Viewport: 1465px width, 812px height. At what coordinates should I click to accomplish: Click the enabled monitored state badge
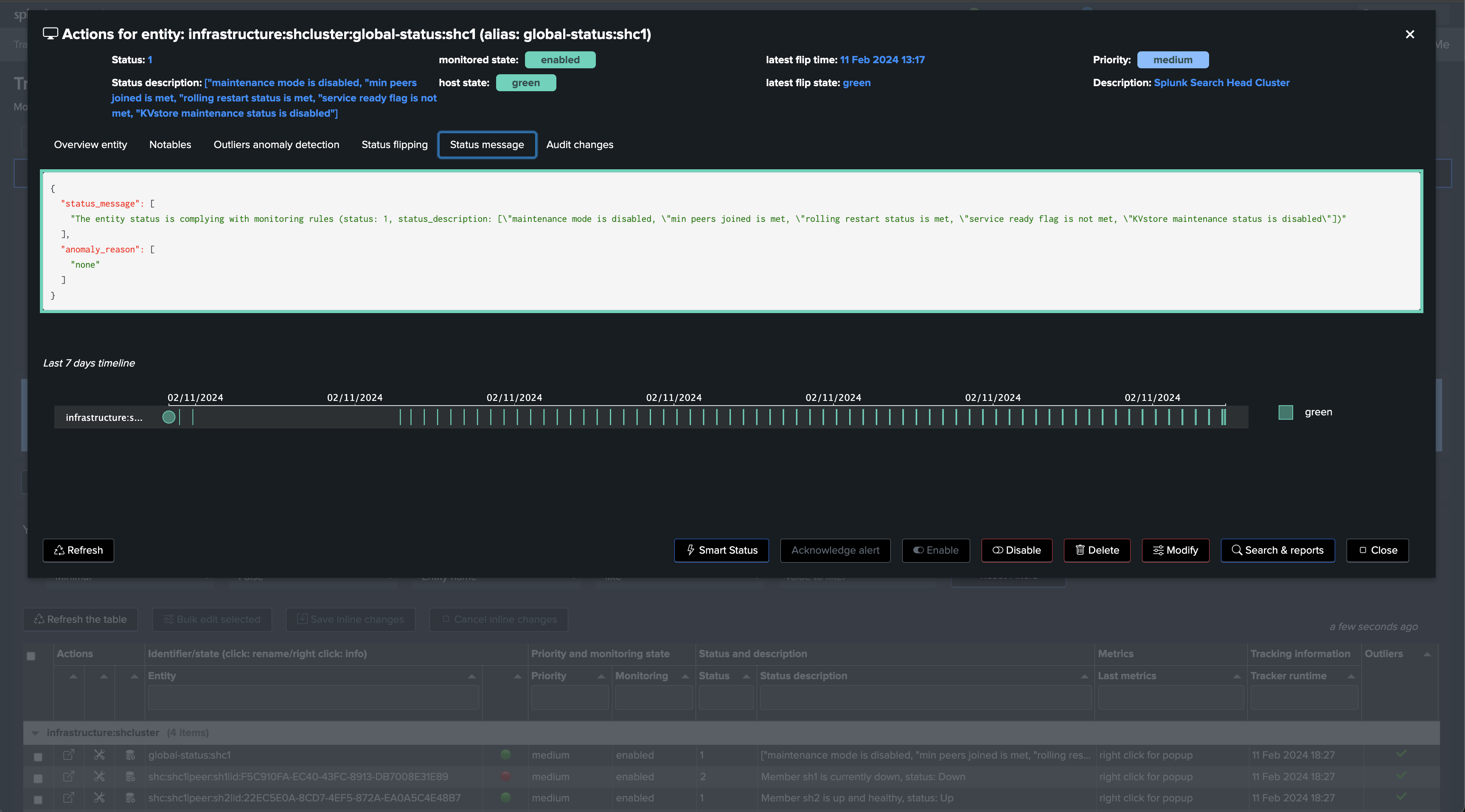click(560, 60)
